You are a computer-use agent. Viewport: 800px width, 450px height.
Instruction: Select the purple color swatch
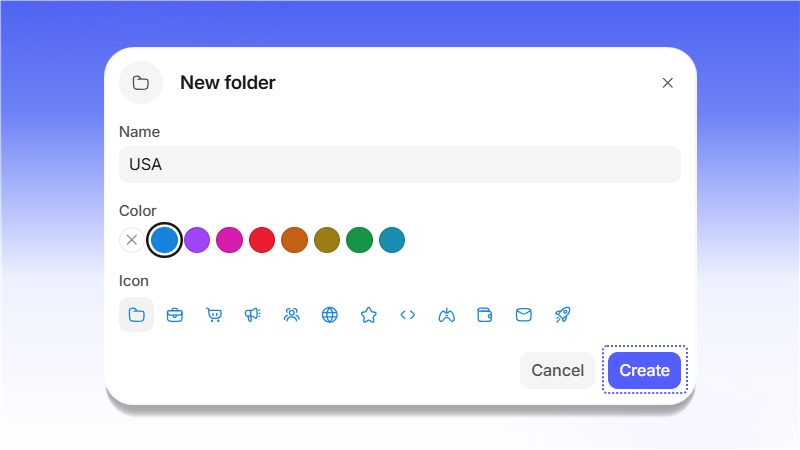[197, 240]
